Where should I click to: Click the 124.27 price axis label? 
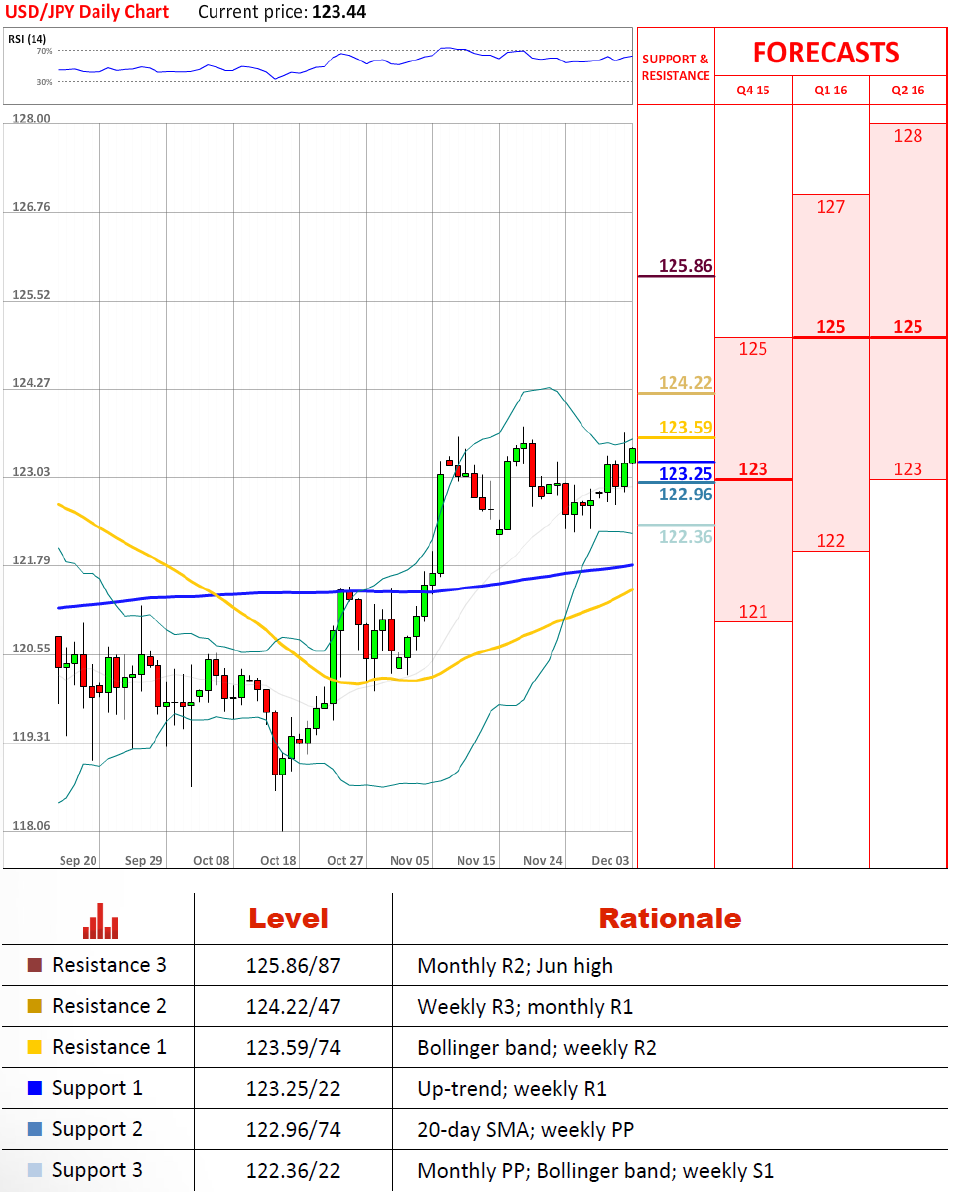pyautogui.click(x=31, y=383)
